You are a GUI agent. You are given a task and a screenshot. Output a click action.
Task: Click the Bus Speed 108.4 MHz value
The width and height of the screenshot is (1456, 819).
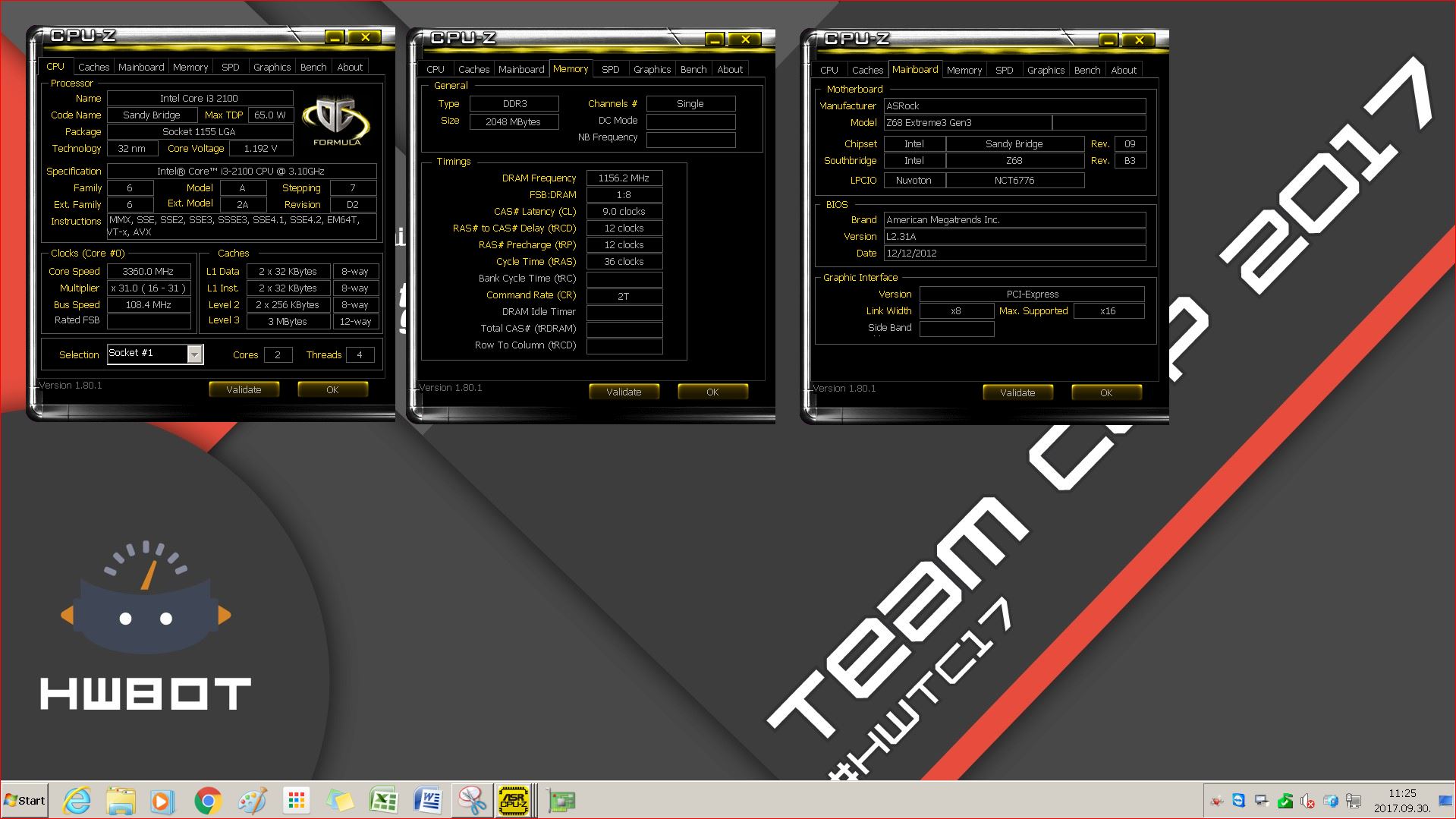[149, 304]
